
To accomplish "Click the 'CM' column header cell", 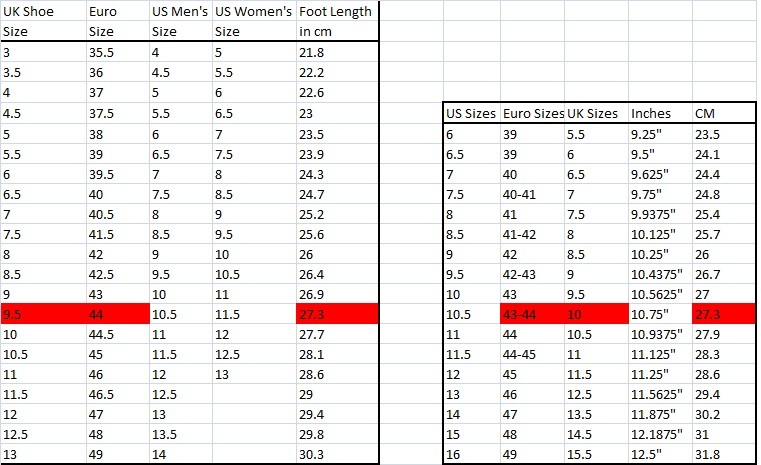I will 724,113.
